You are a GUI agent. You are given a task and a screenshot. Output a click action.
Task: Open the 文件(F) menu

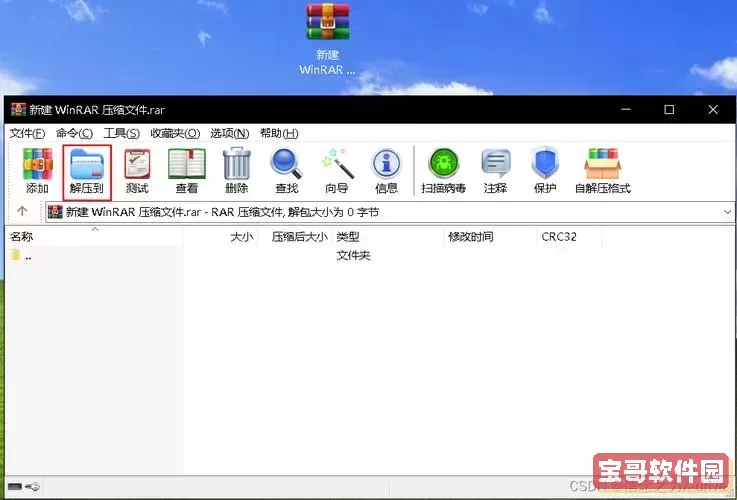[27, 133]
